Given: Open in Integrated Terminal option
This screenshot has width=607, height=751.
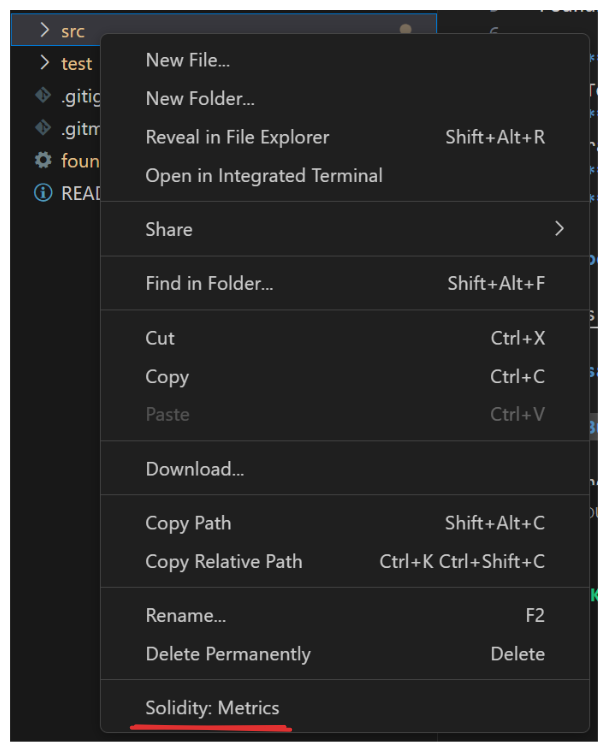Looking at the screenshot, I should (x=264, y=175).
